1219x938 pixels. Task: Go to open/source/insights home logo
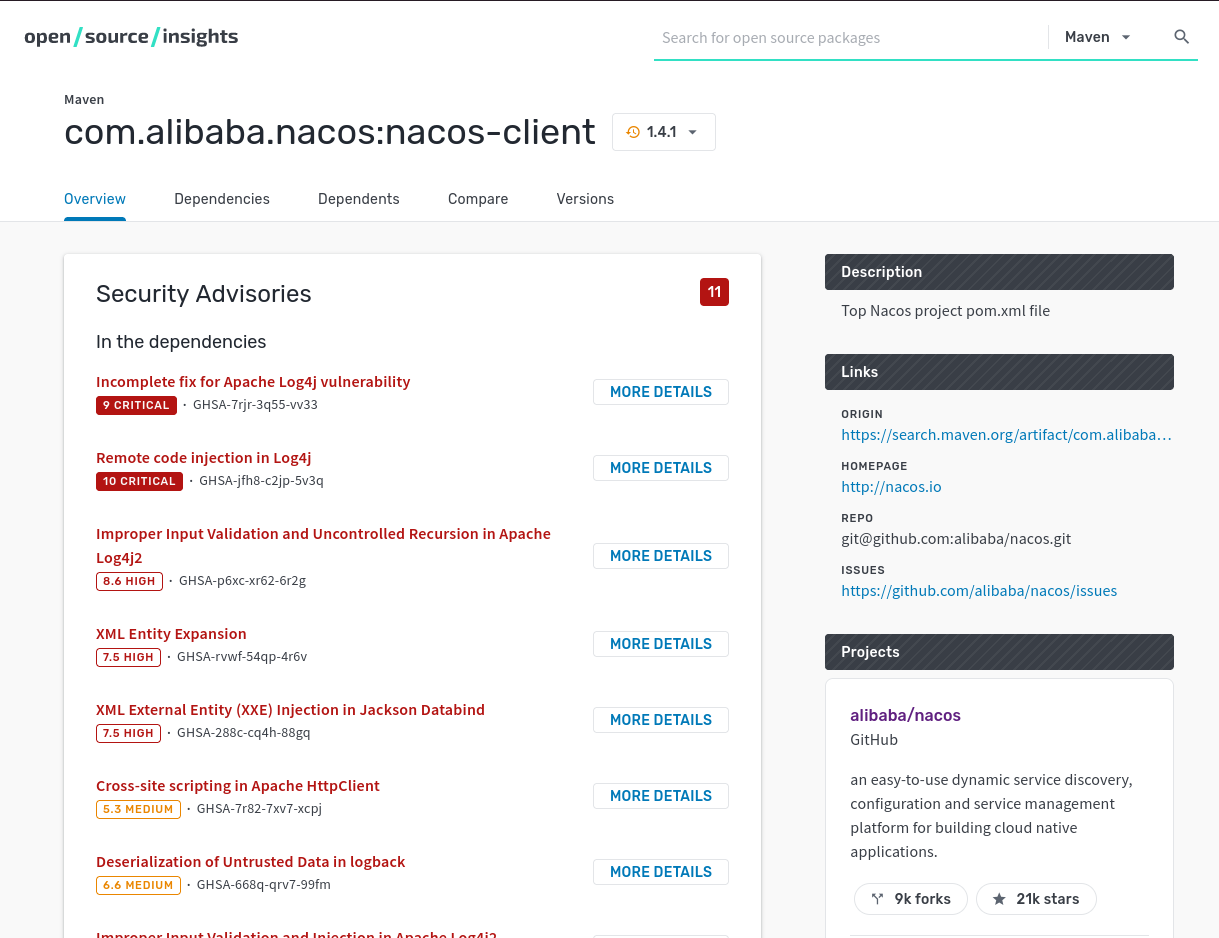pos(131,37)
